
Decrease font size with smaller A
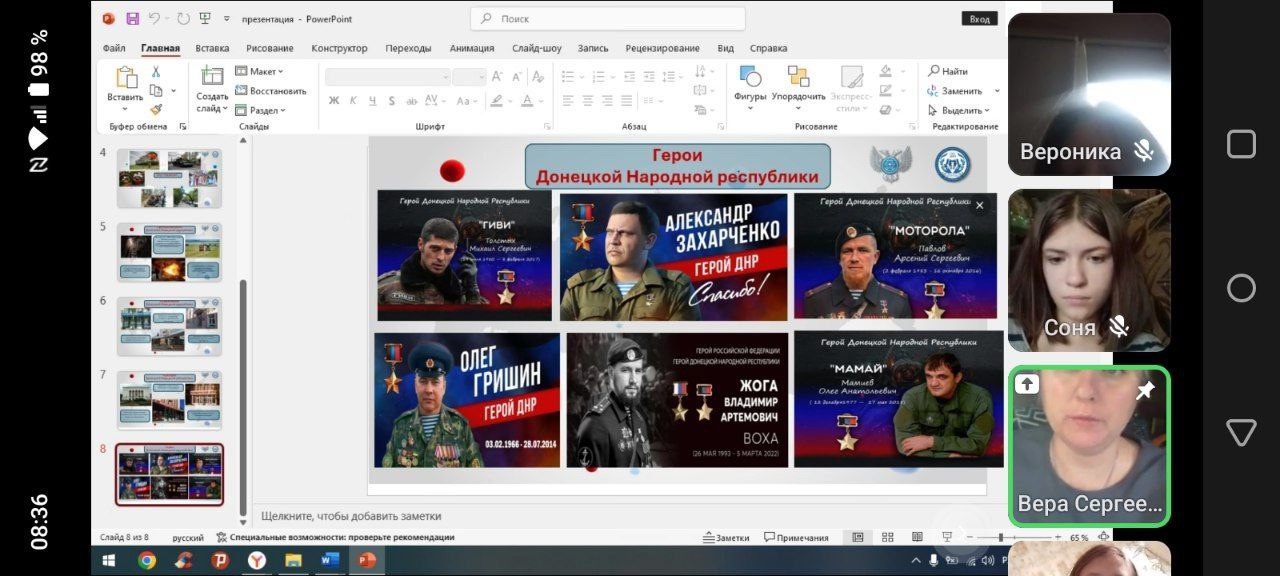point(517,76)
